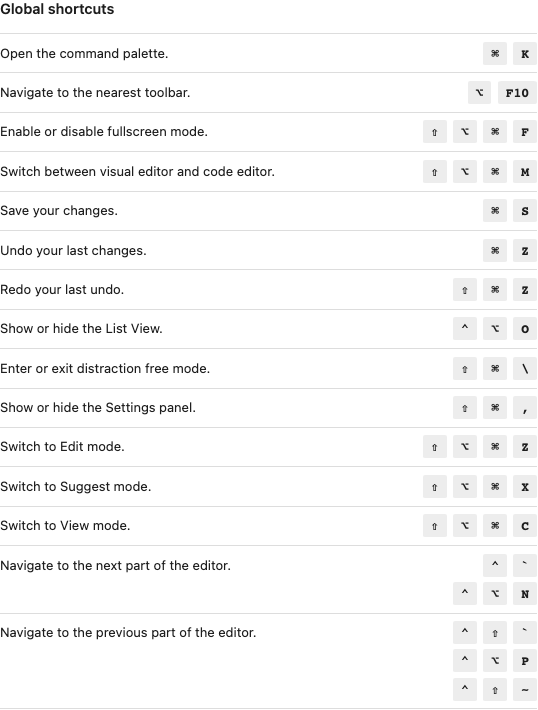Click the C key badge

click(x=525, y=525)
